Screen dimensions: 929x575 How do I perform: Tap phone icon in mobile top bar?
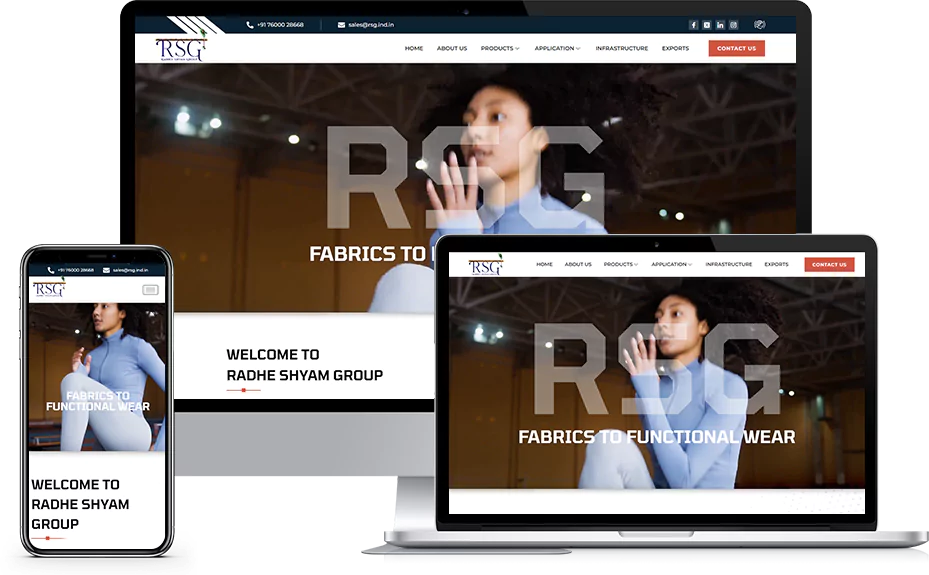point(51,270)
